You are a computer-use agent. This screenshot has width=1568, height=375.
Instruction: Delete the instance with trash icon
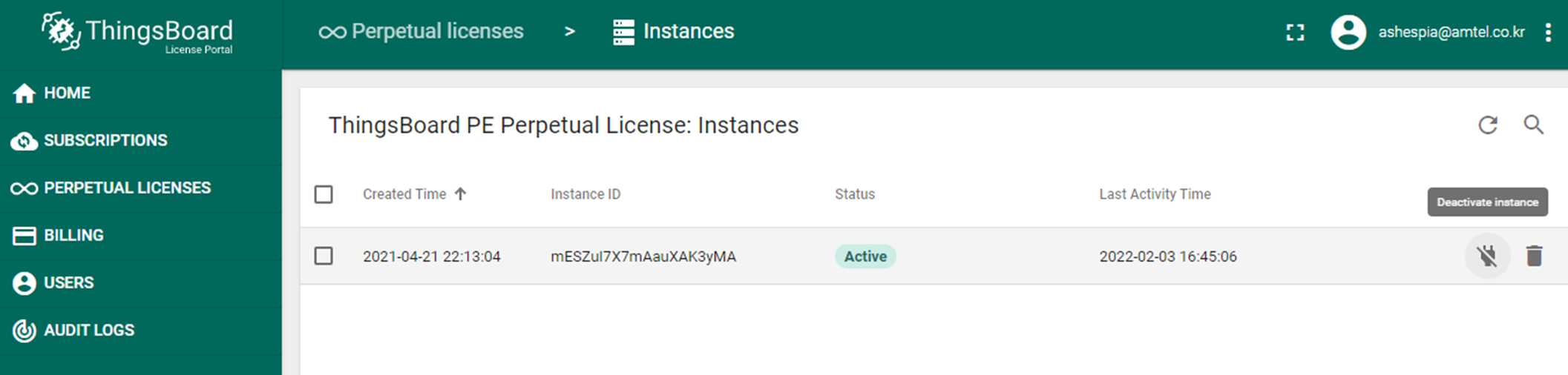click(1535, 256)
